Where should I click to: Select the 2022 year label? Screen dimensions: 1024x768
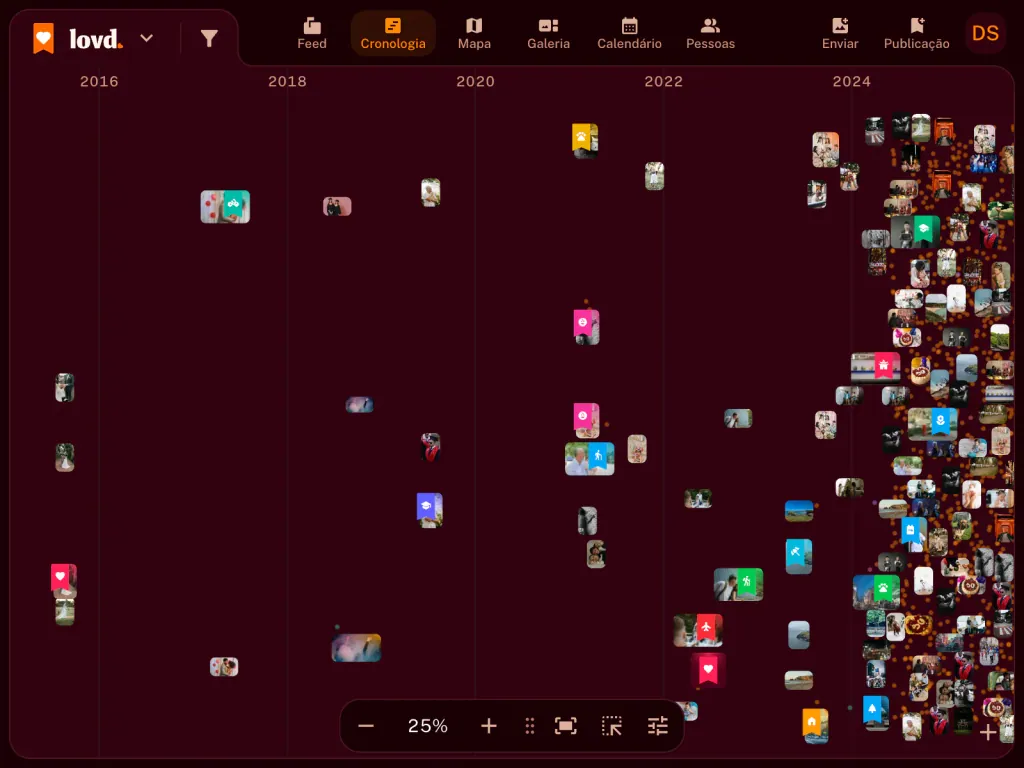pos(664,82)
